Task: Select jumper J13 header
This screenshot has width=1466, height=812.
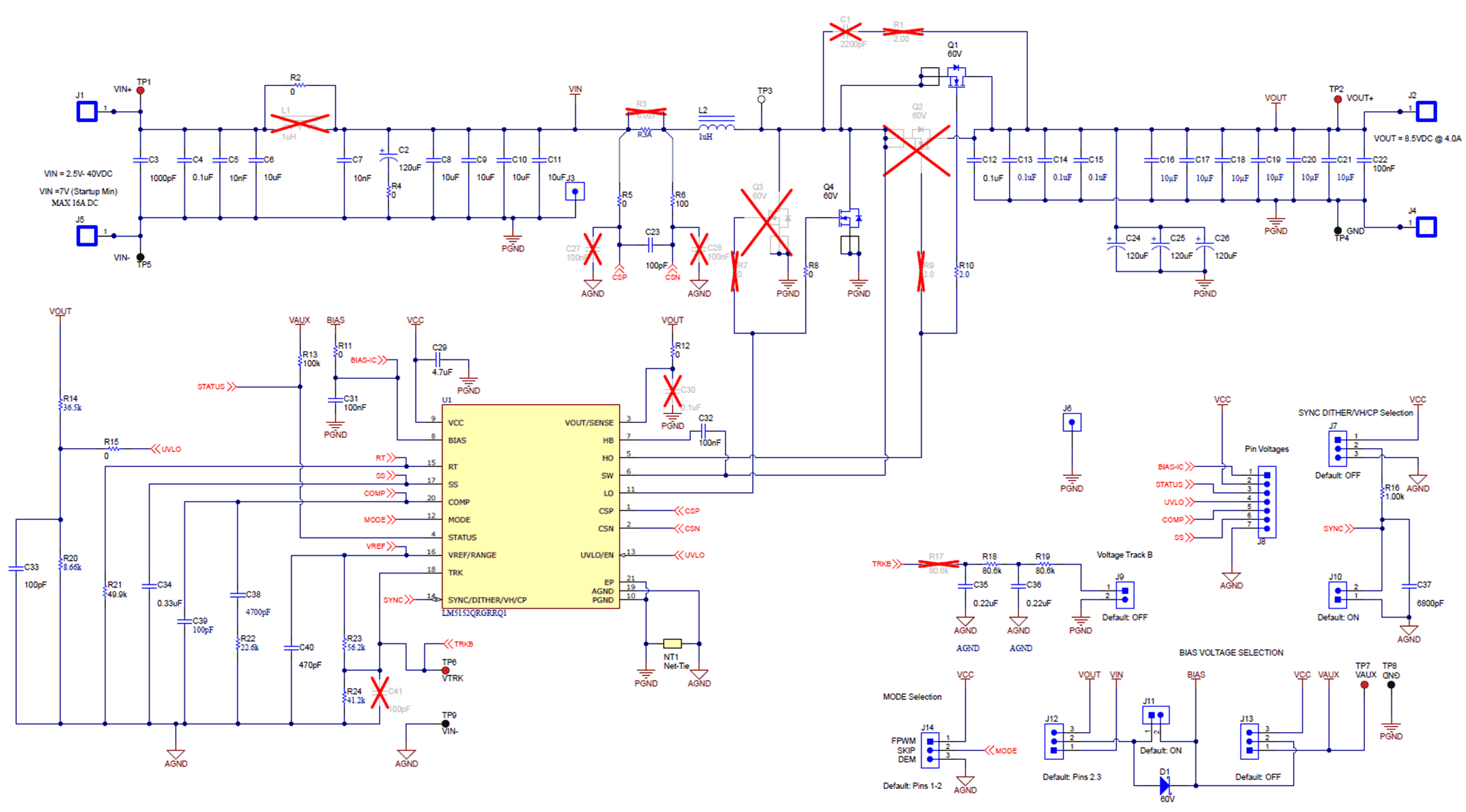Action: point(1249,741)
